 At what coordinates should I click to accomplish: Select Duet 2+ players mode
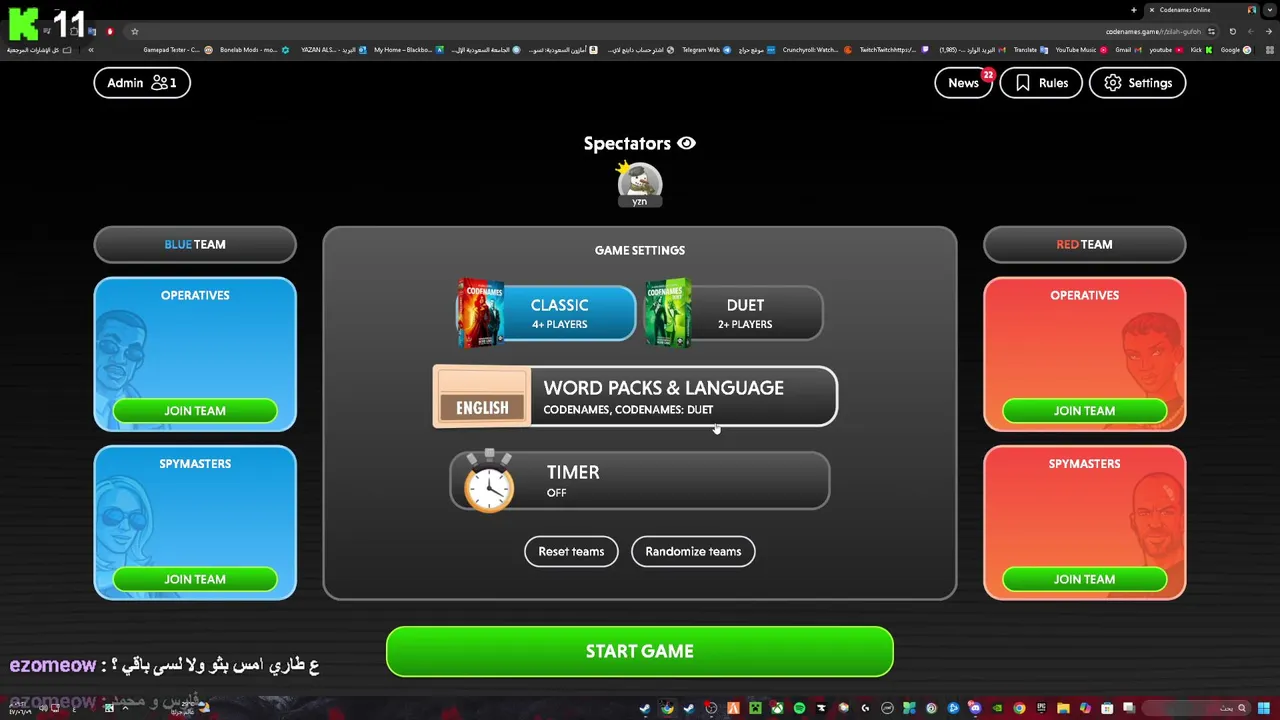[x=733, y=313]
